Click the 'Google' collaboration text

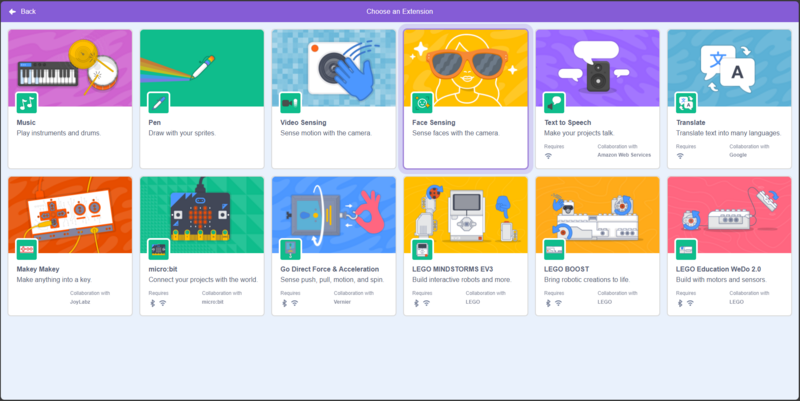tap(738, 155)
